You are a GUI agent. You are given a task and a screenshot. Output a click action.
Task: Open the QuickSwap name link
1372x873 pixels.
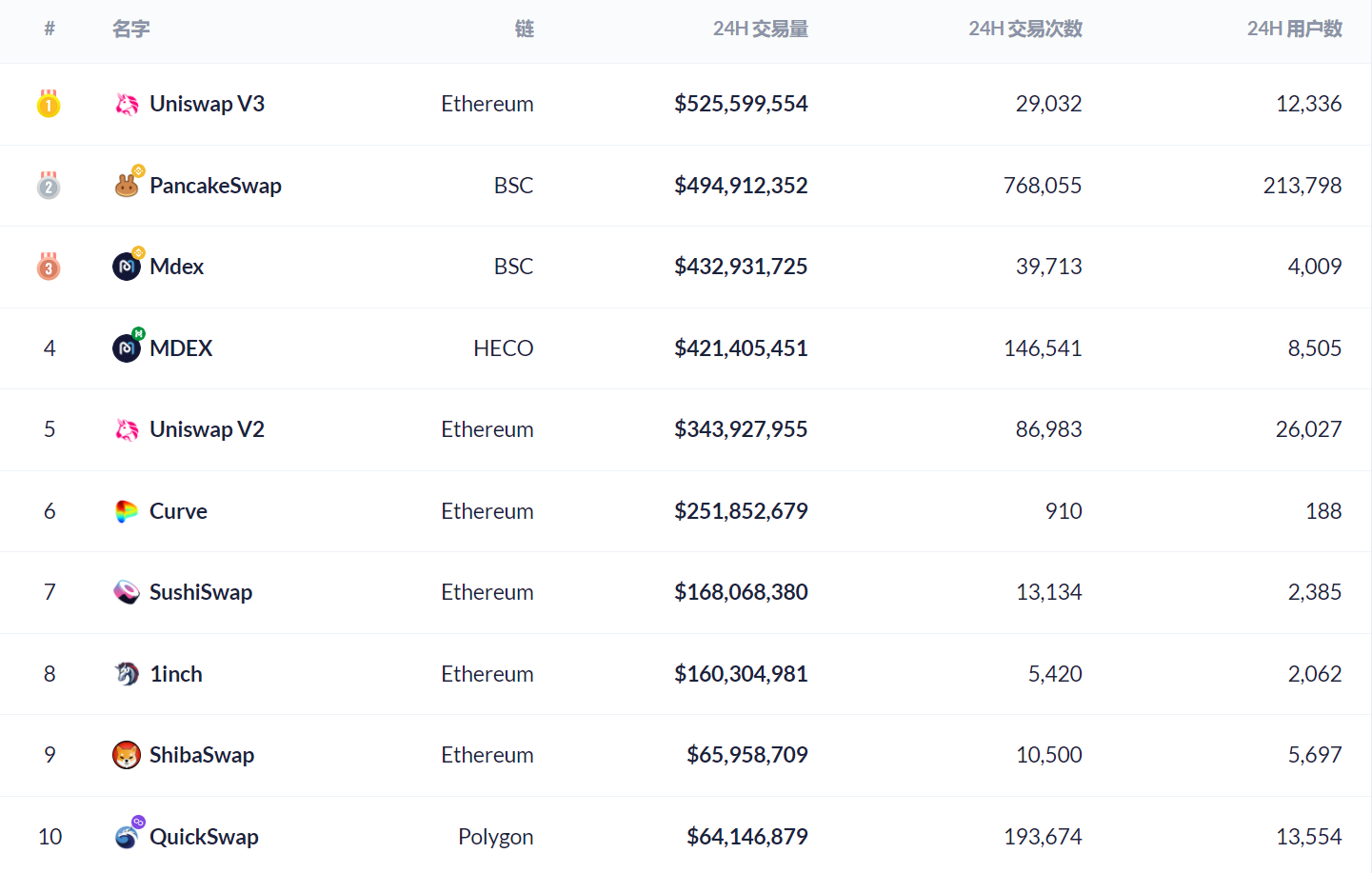click(x=204, y=837)
